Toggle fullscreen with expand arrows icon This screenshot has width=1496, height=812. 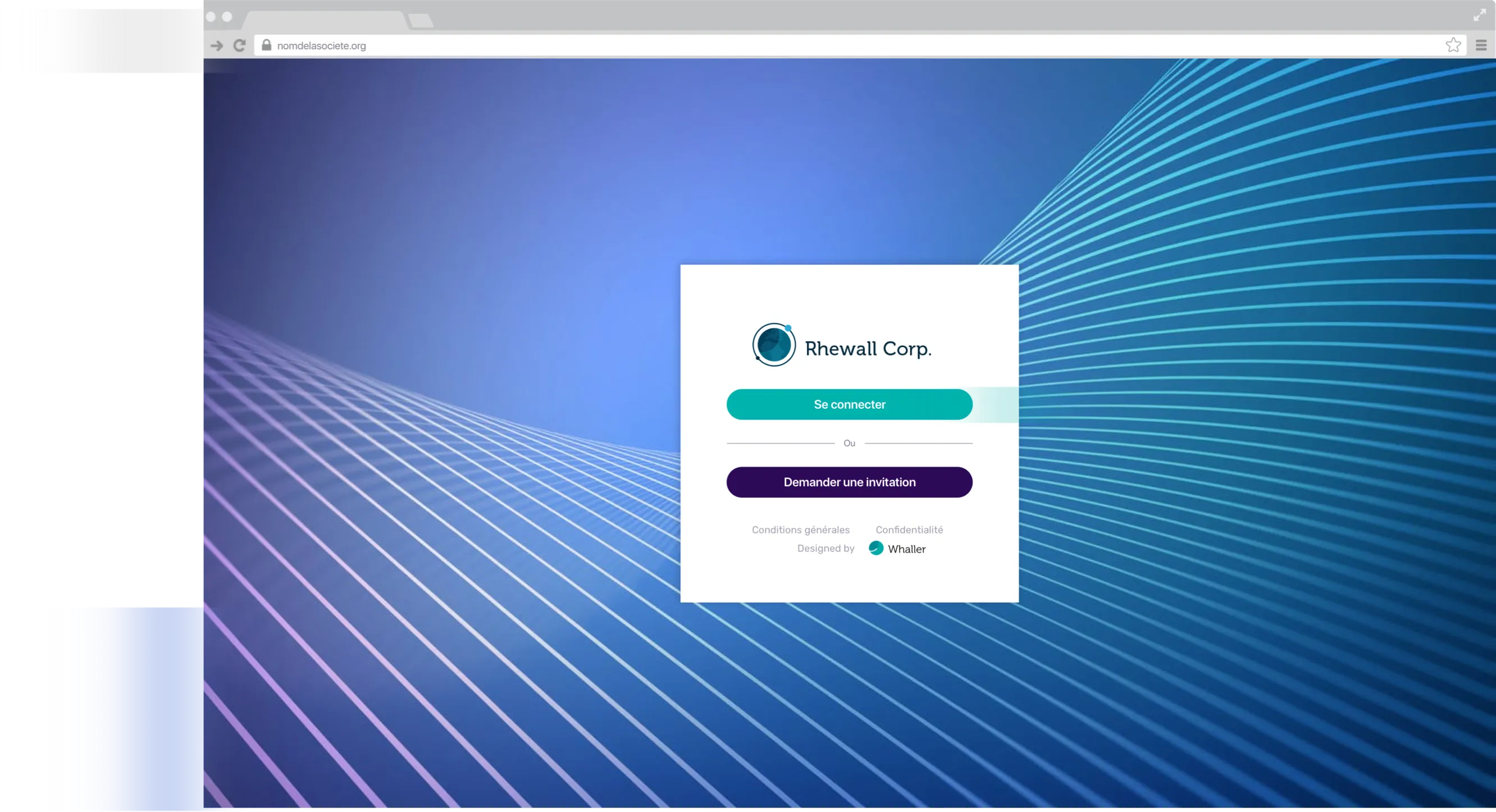tap(1480, 15)
